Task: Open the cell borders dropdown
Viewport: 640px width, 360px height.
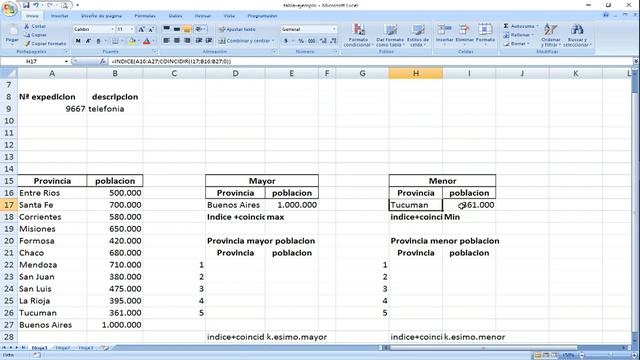Action: click(122, 41)
